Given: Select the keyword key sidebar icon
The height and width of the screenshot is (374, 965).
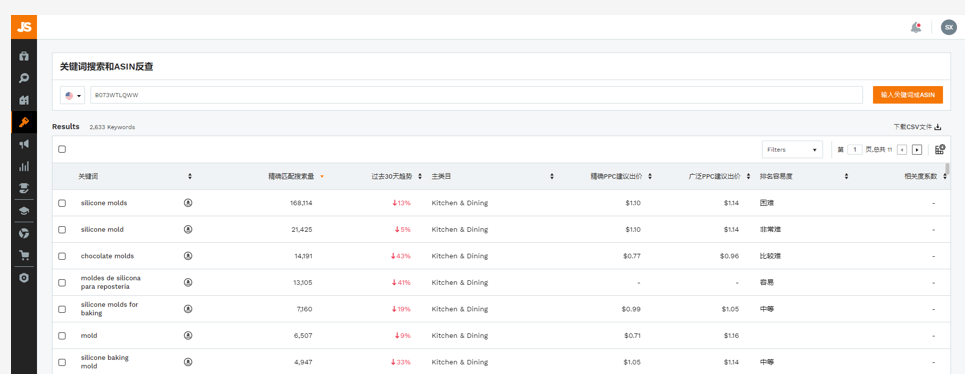Looking at the screenshot, I should (x=24, y=122).
